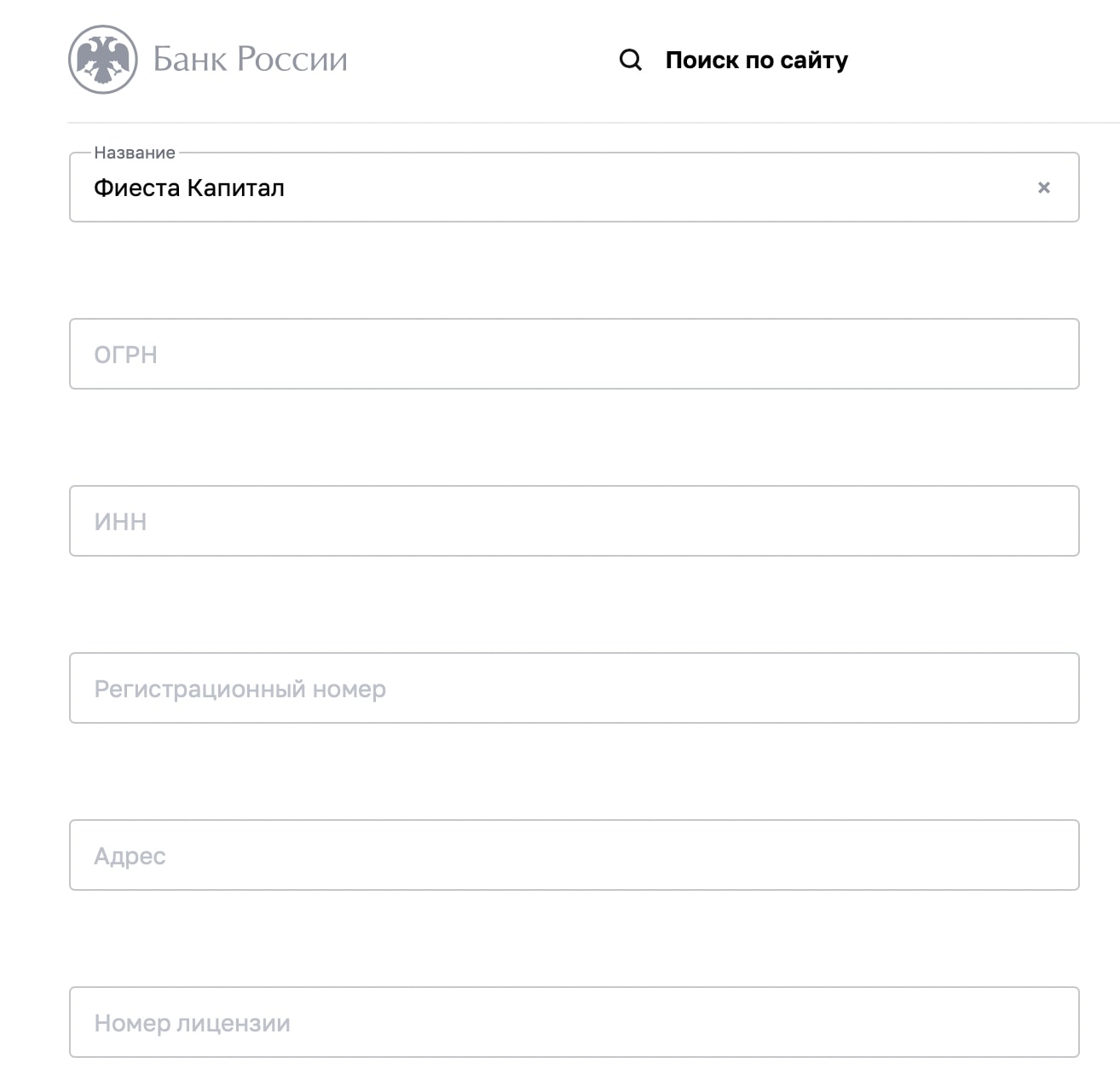1120x1086 pixels.
Task: Open Поиск по сайту site search
Action: (x=757, y=60)
